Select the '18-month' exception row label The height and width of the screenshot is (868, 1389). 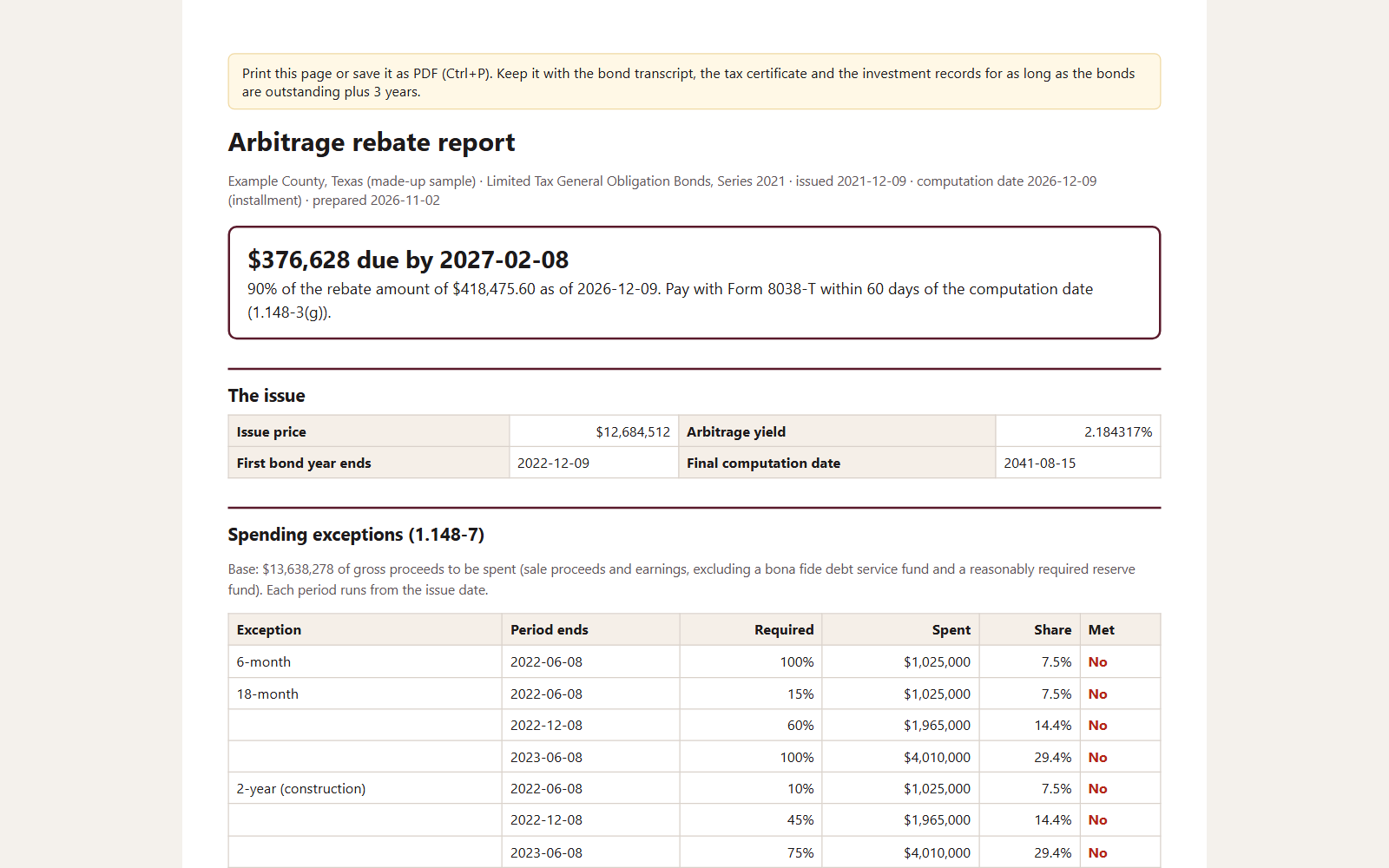(x=267, y=694)
